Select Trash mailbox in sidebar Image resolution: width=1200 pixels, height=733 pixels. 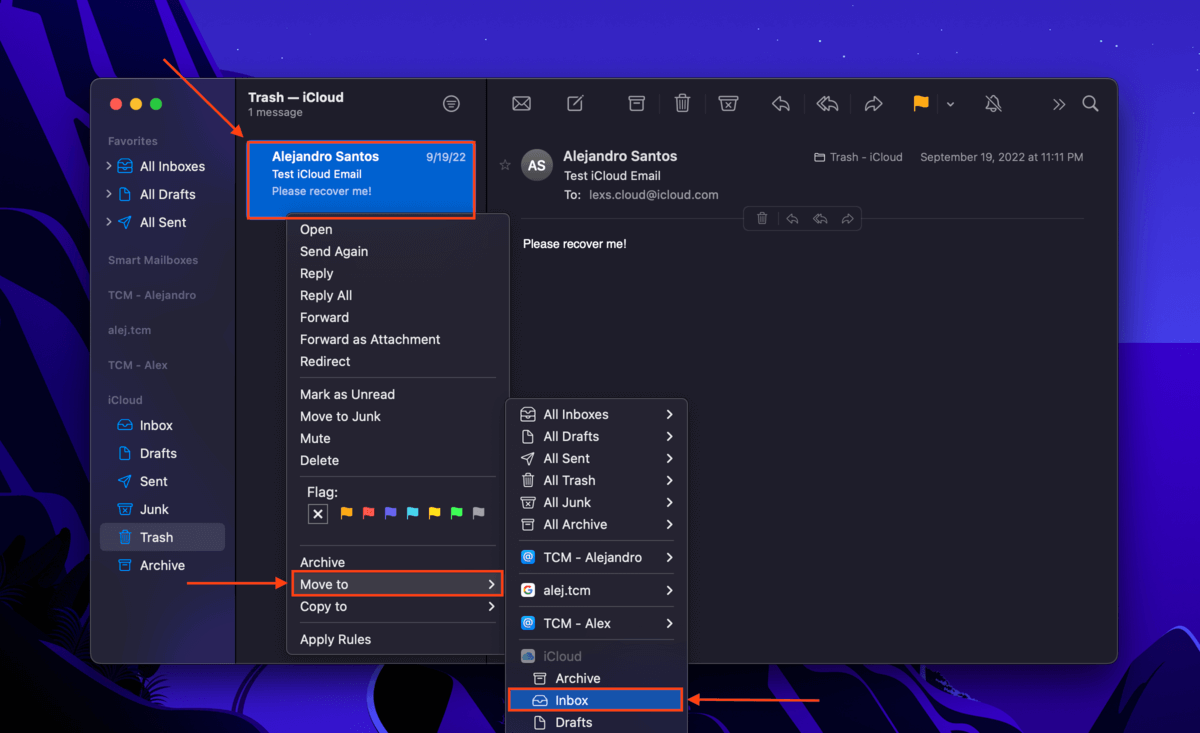[162, 537]
